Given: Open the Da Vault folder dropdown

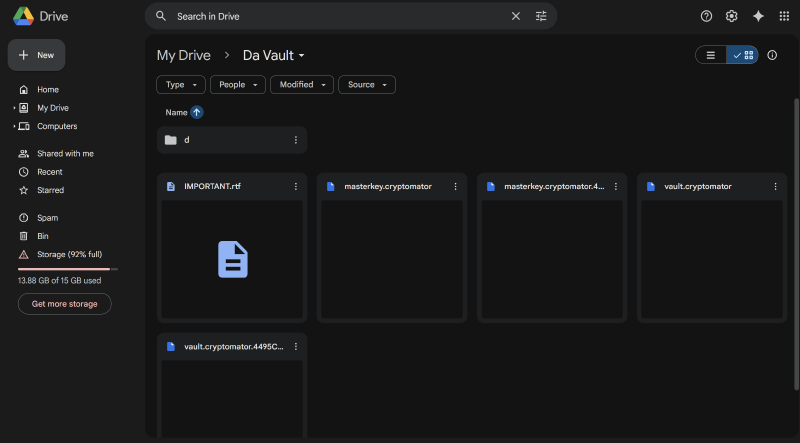Looking at the screenshot, I should (x=273, y=55).
